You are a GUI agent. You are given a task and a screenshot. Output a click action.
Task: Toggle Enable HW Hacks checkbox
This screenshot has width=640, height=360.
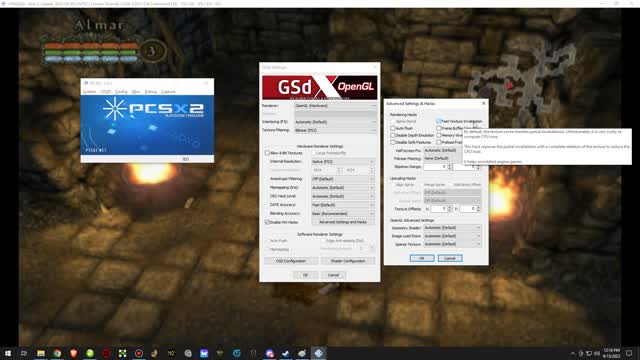(267, 222)
